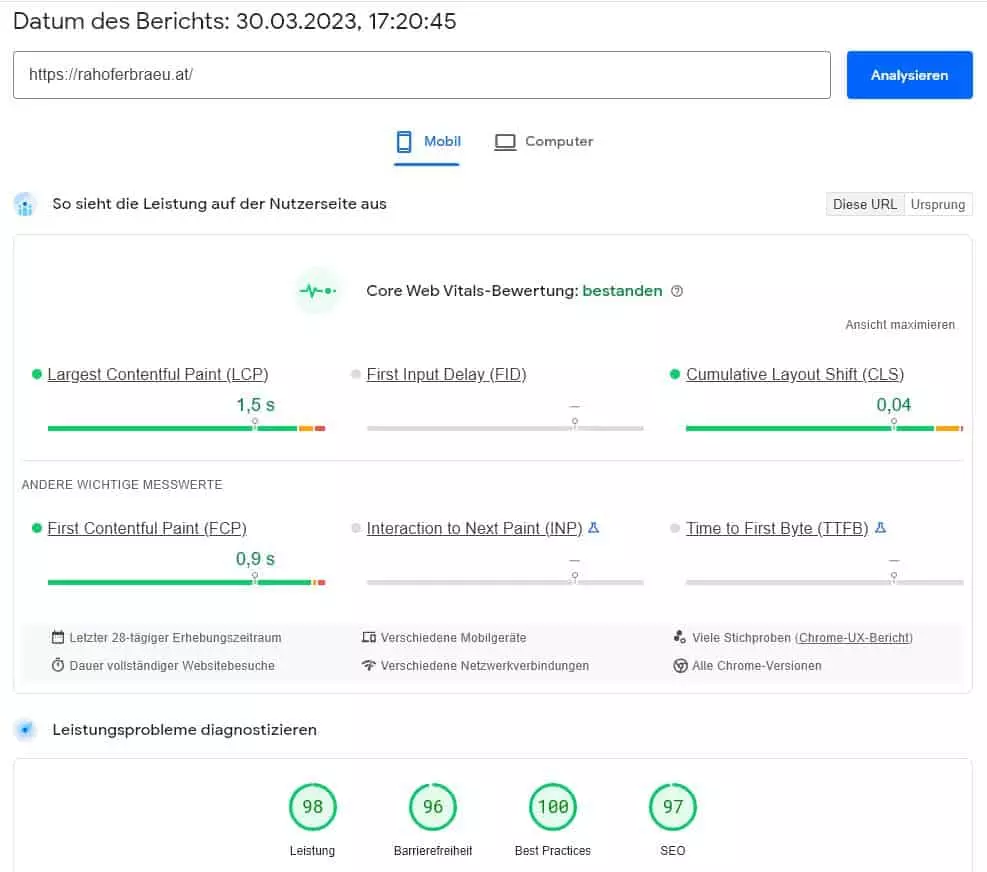Click the devices icon by Verschiedene Mobilgeräte
The width and height of the screenshot is (987, 872).
[369, 637]
